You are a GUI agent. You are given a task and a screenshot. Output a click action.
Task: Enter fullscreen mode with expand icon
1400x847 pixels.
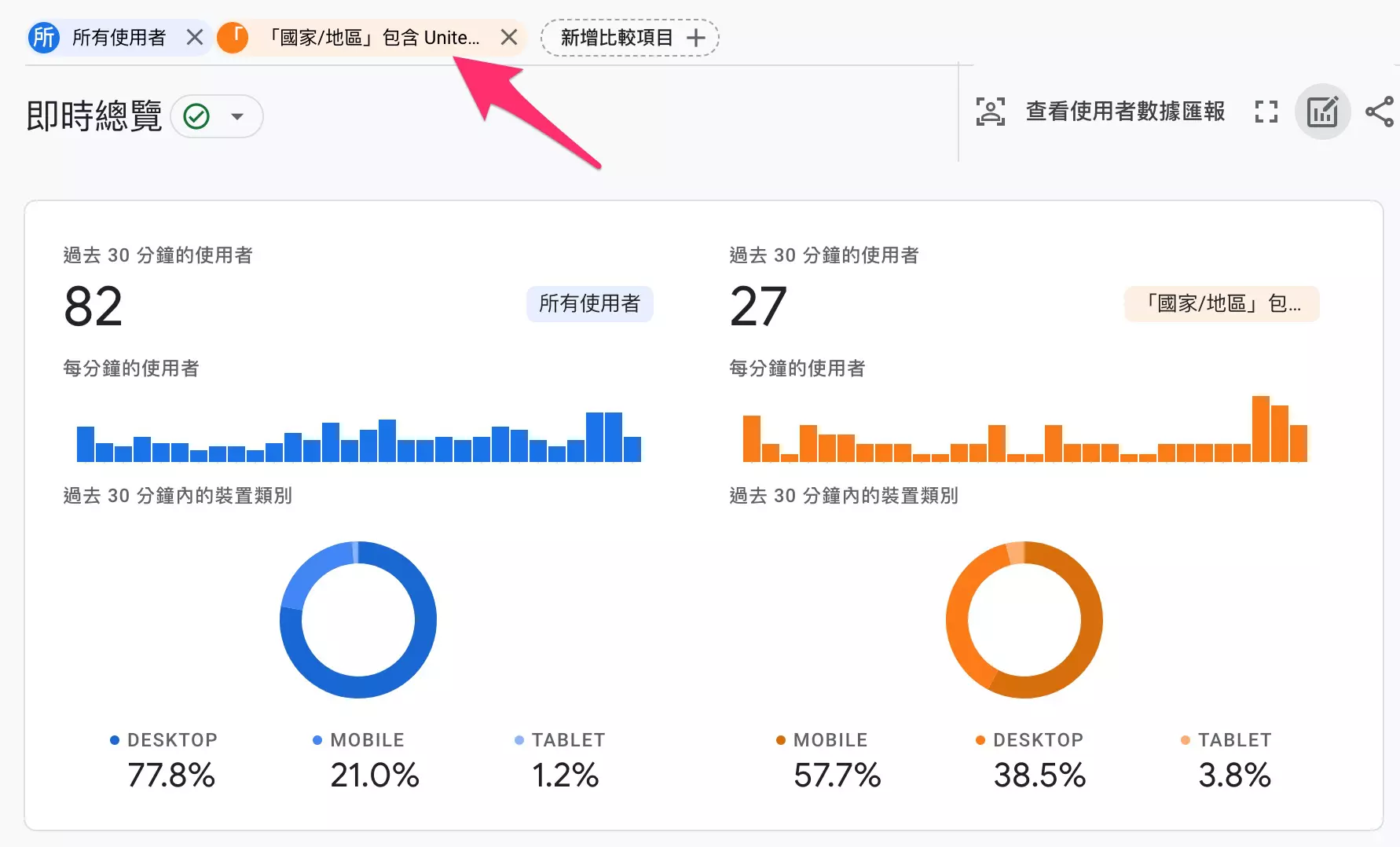tap(1266, 112)
